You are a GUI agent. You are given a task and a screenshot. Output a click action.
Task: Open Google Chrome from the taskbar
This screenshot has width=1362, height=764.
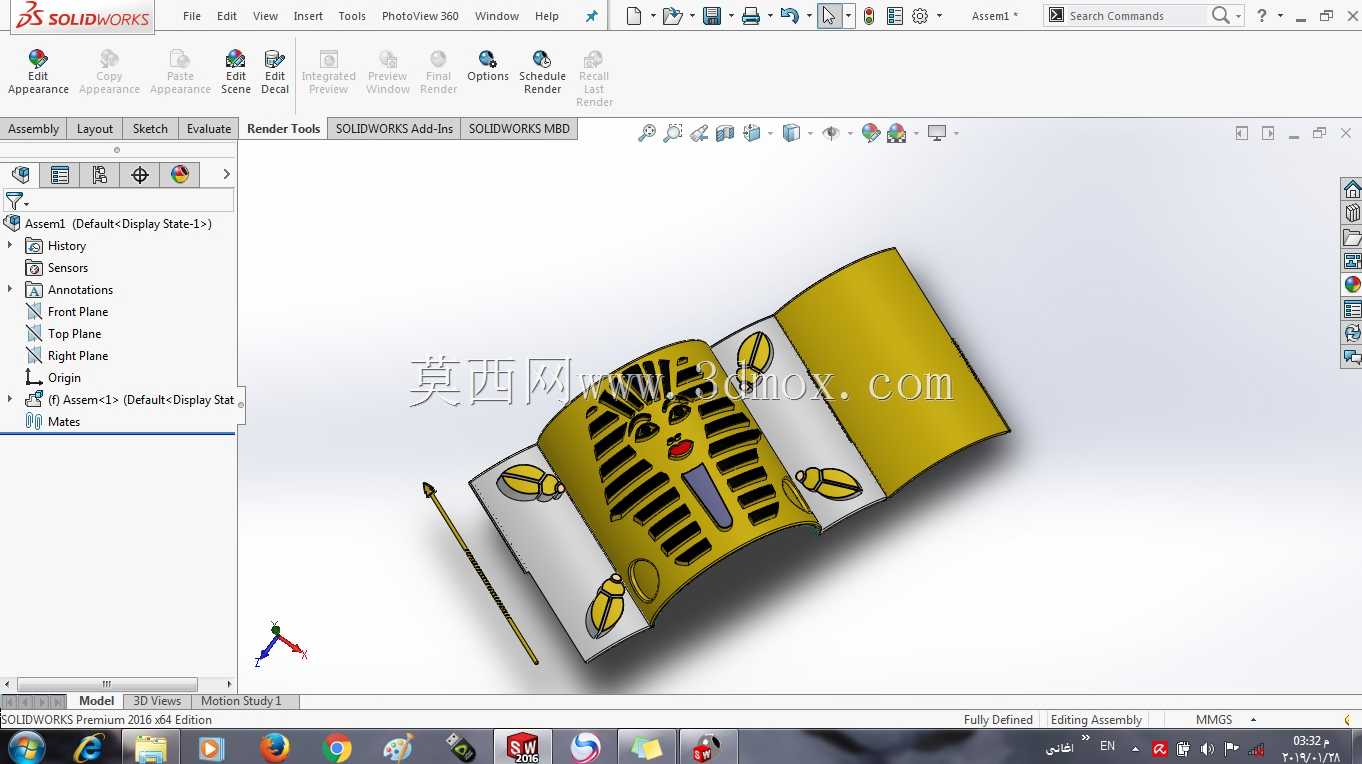(x=337, y=747)
